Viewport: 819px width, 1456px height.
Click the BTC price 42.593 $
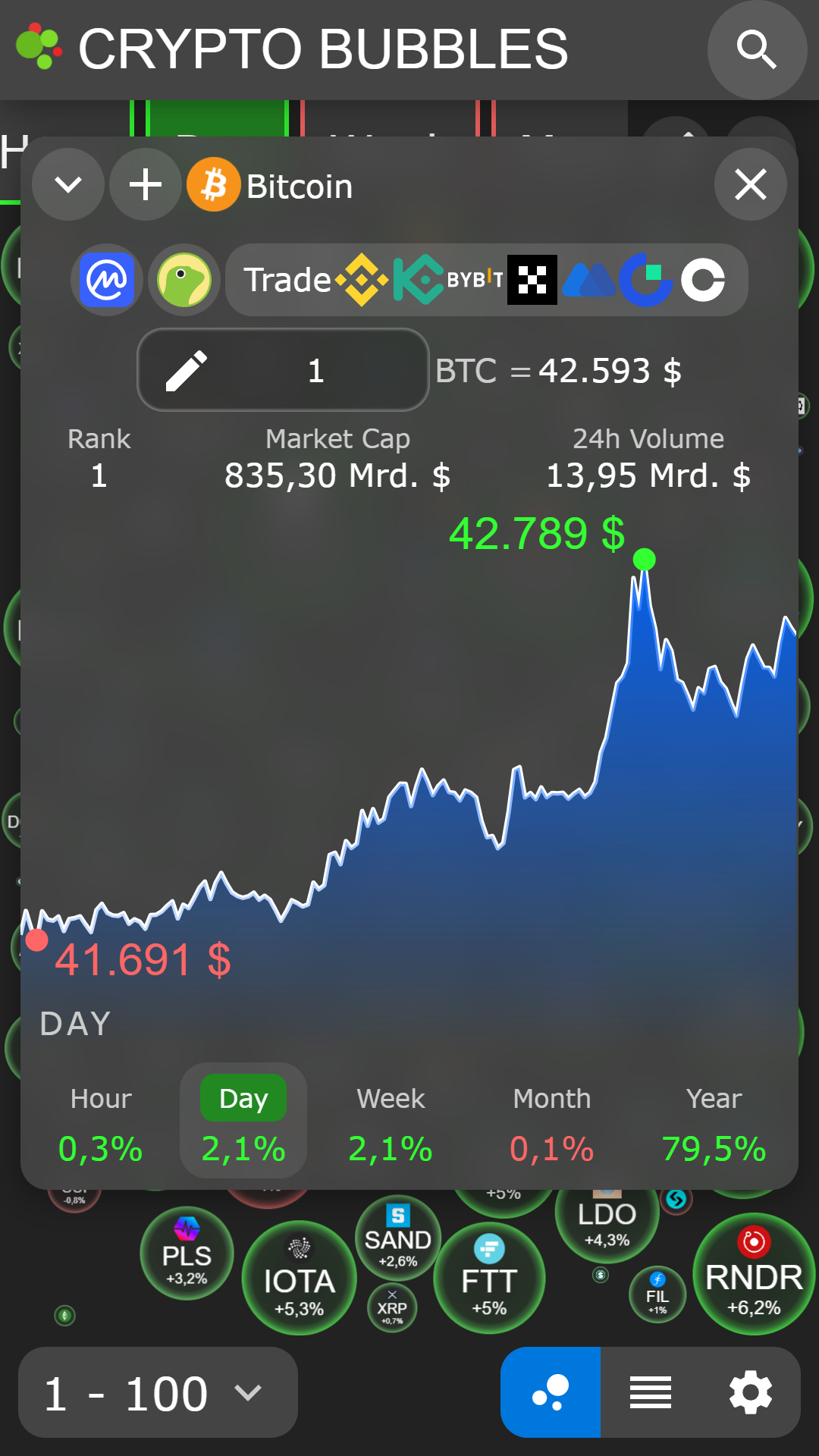[x=610, y=371]
